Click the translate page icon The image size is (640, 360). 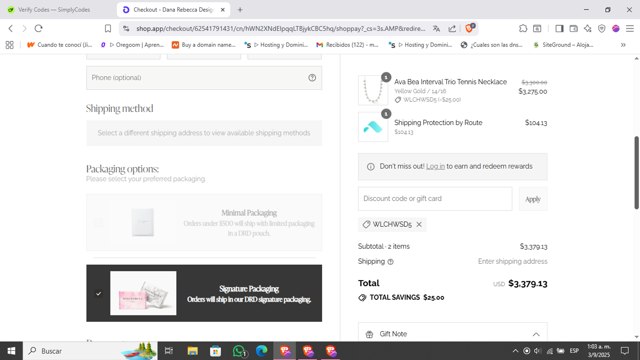436,28
